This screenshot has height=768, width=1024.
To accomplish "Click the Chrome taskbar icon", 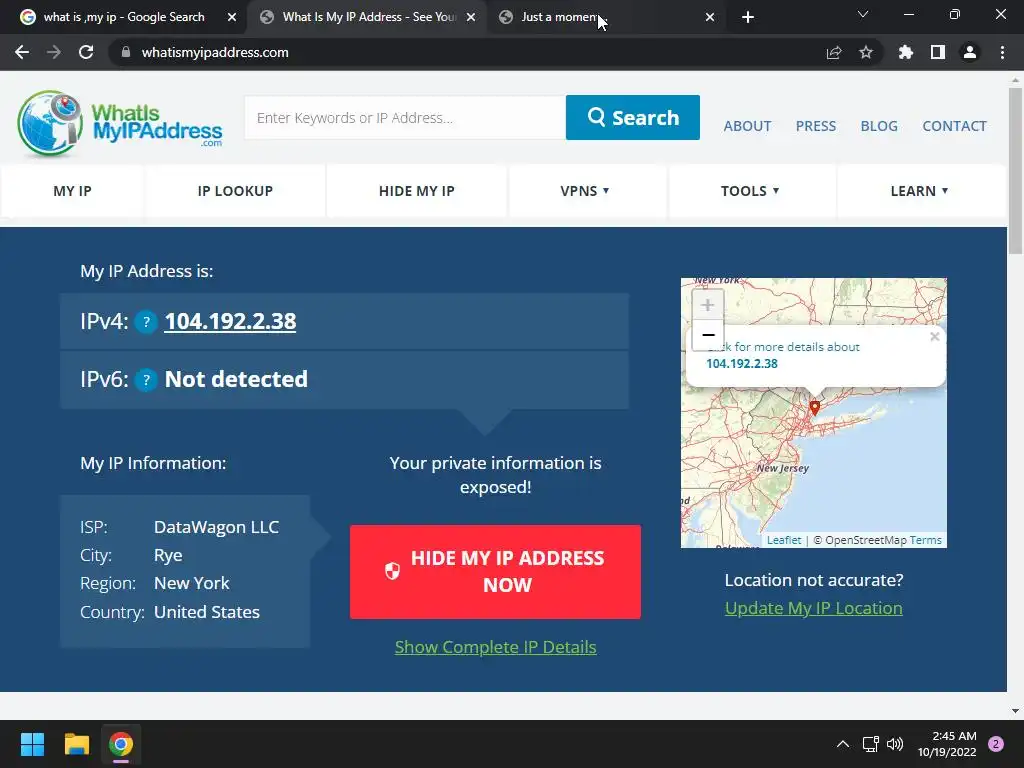I will tap(121, 744).
